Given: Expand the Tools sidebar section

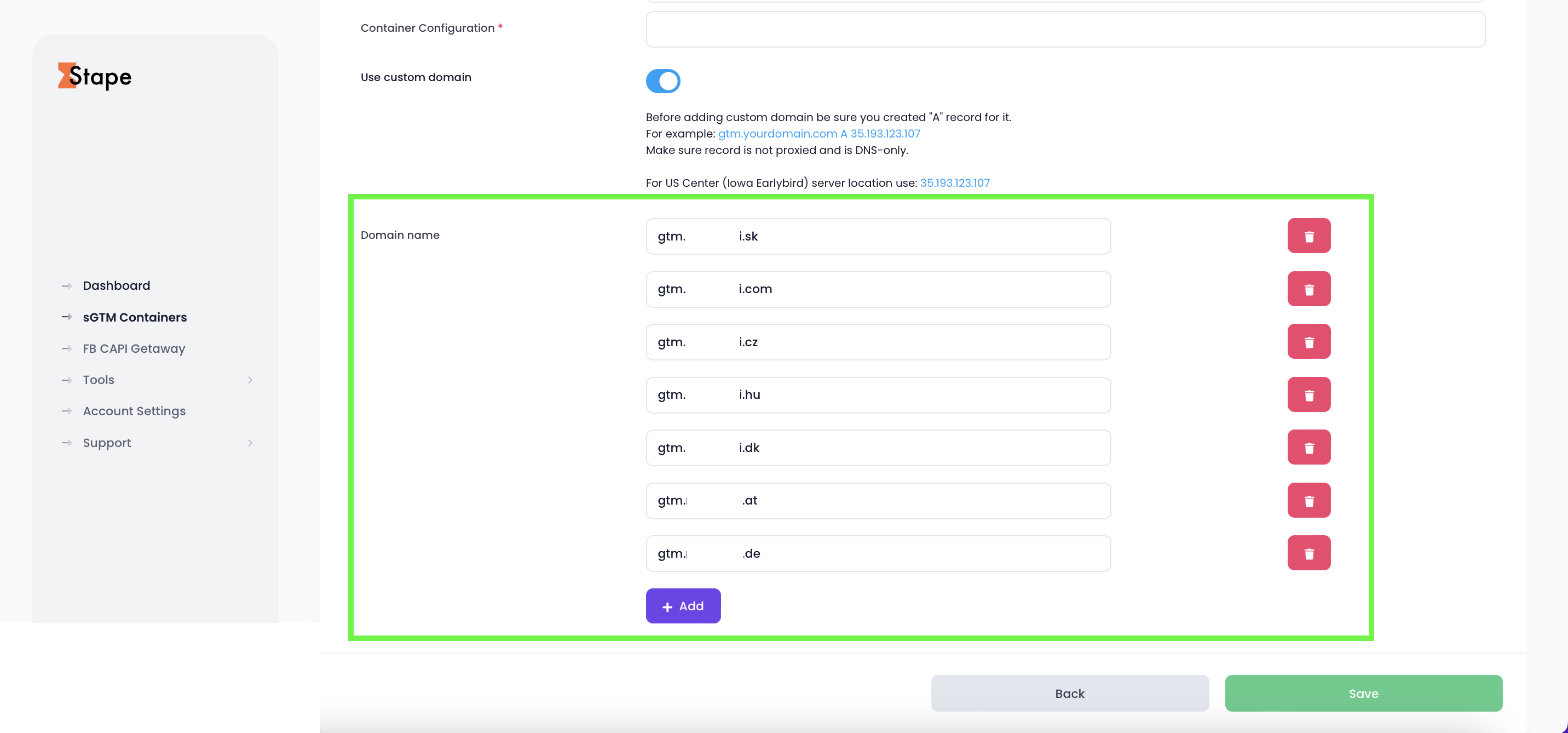Looking at the screenshot, I should pos(98,379).
